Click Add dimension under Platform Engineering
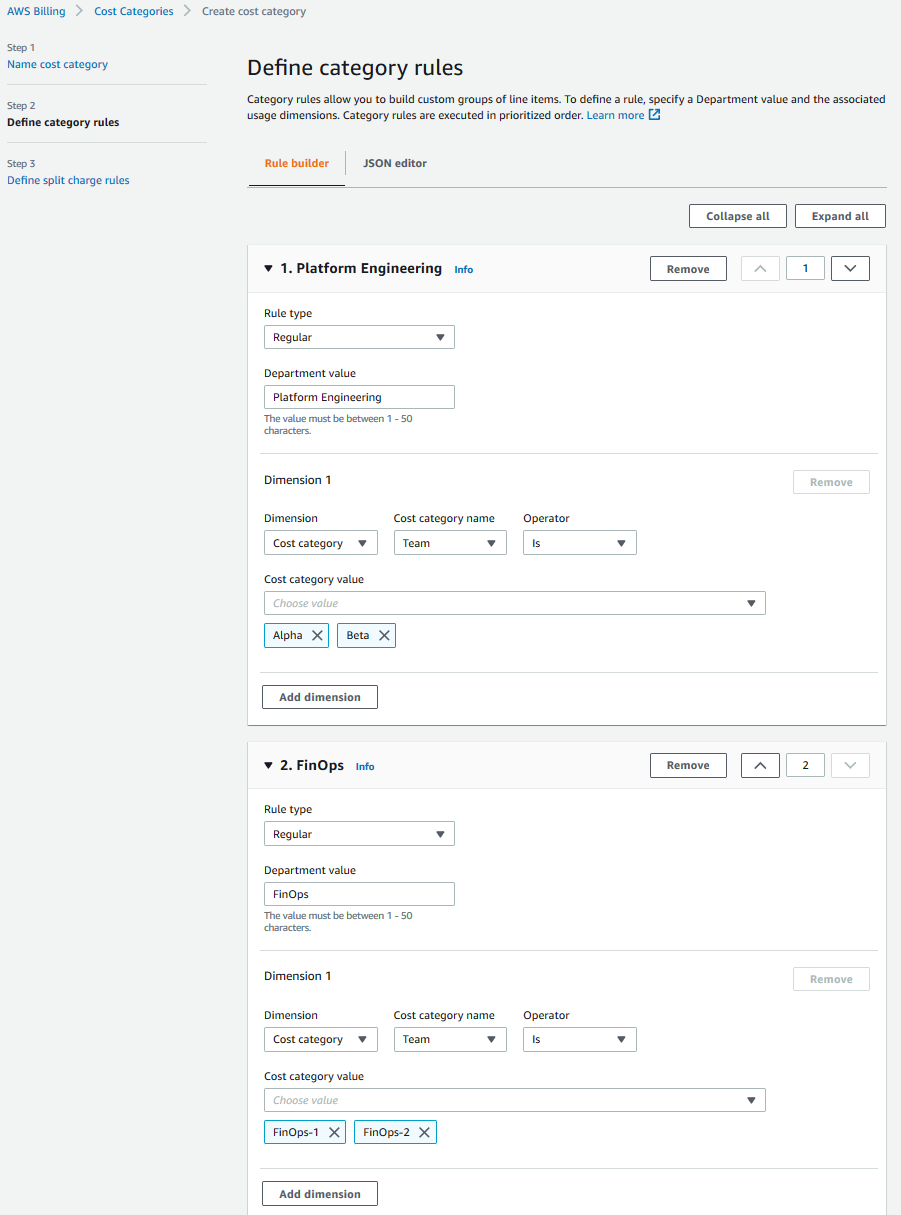 pyautogui.click(x=319, y=697)
